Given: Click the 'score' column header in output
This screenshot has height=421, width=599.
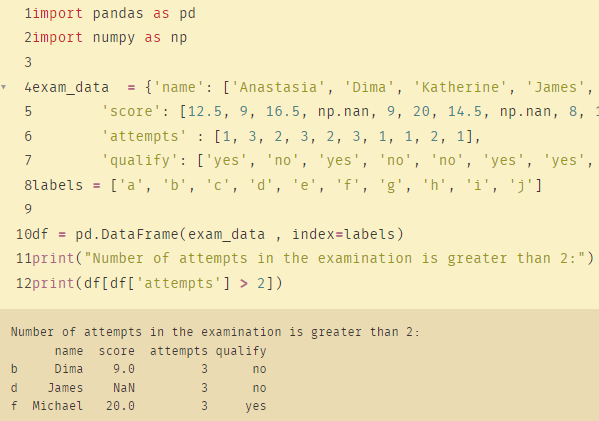Looking at the screenshot, I should (117, 351).
